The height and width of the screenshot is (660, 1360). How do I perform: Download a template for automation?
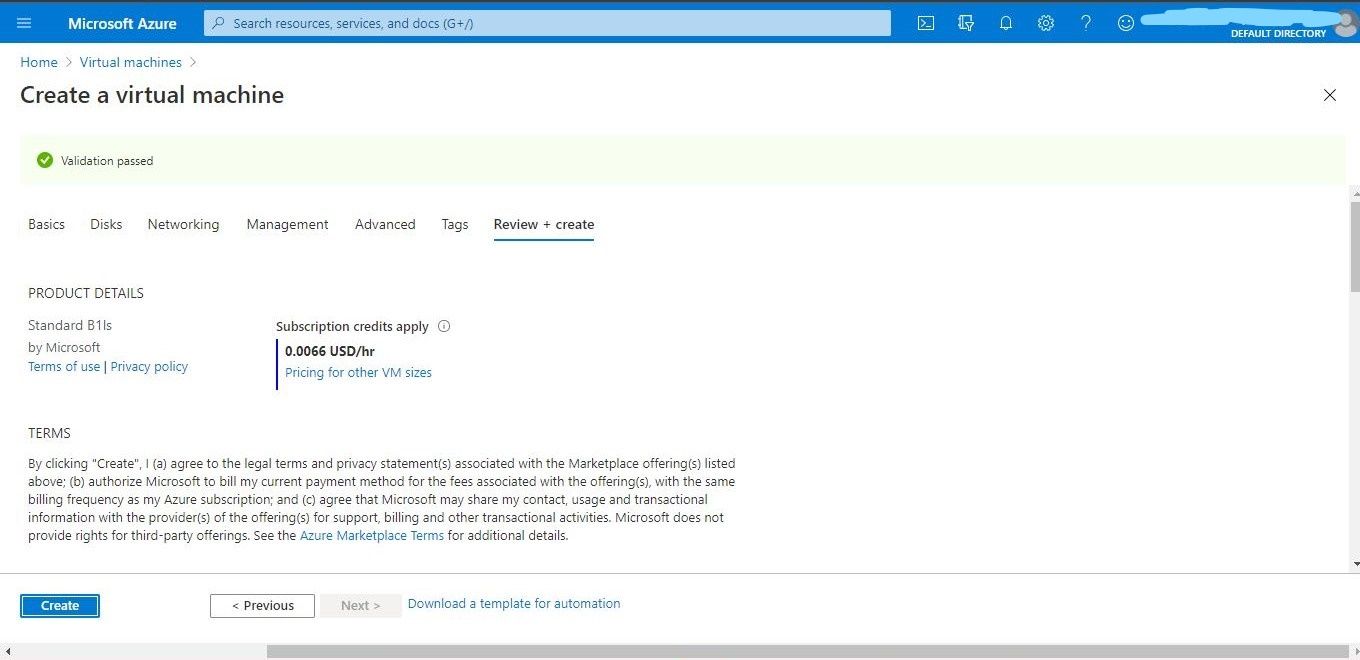[513, 603]
